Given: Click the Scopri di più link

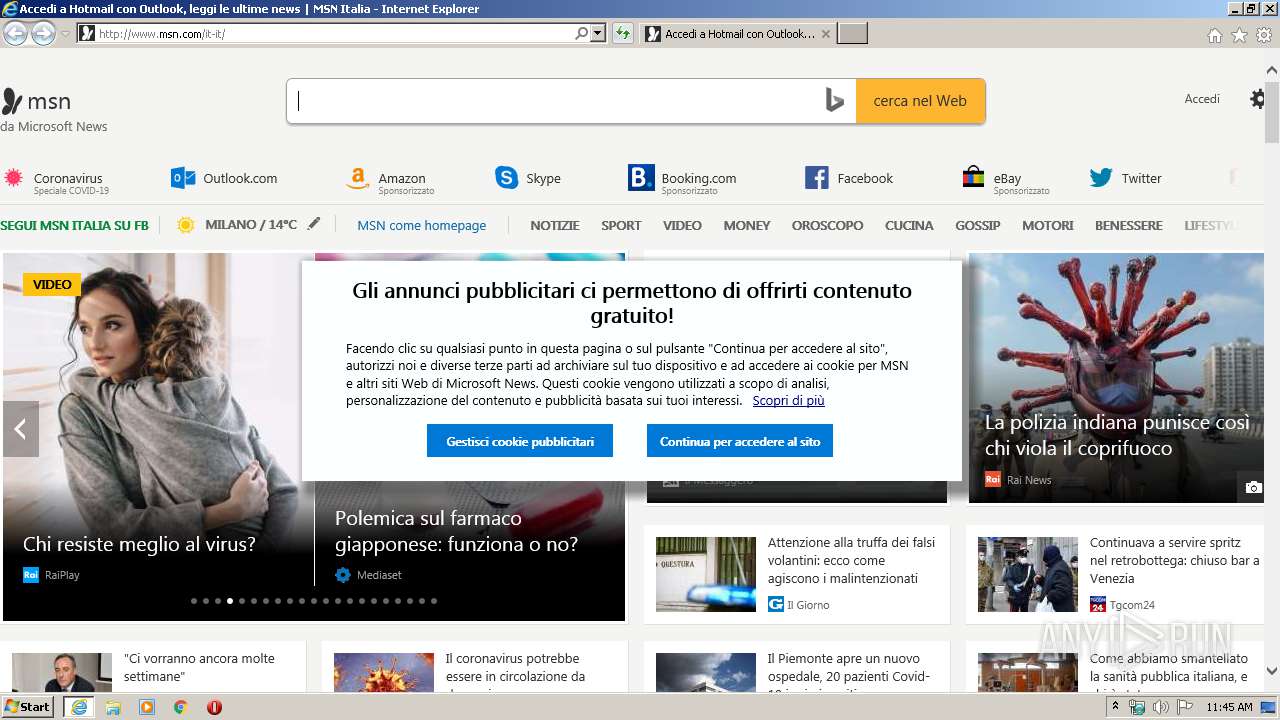Looking at the screenshot, I should click(x=788, y=401).
